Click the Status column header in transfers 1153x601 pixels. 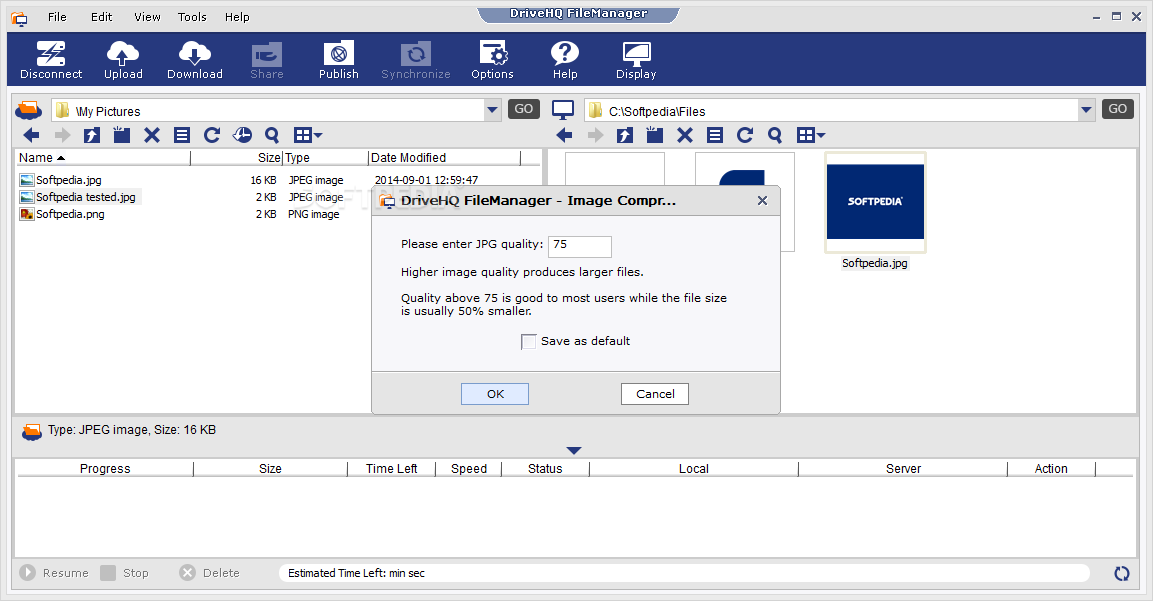(545, 469)
